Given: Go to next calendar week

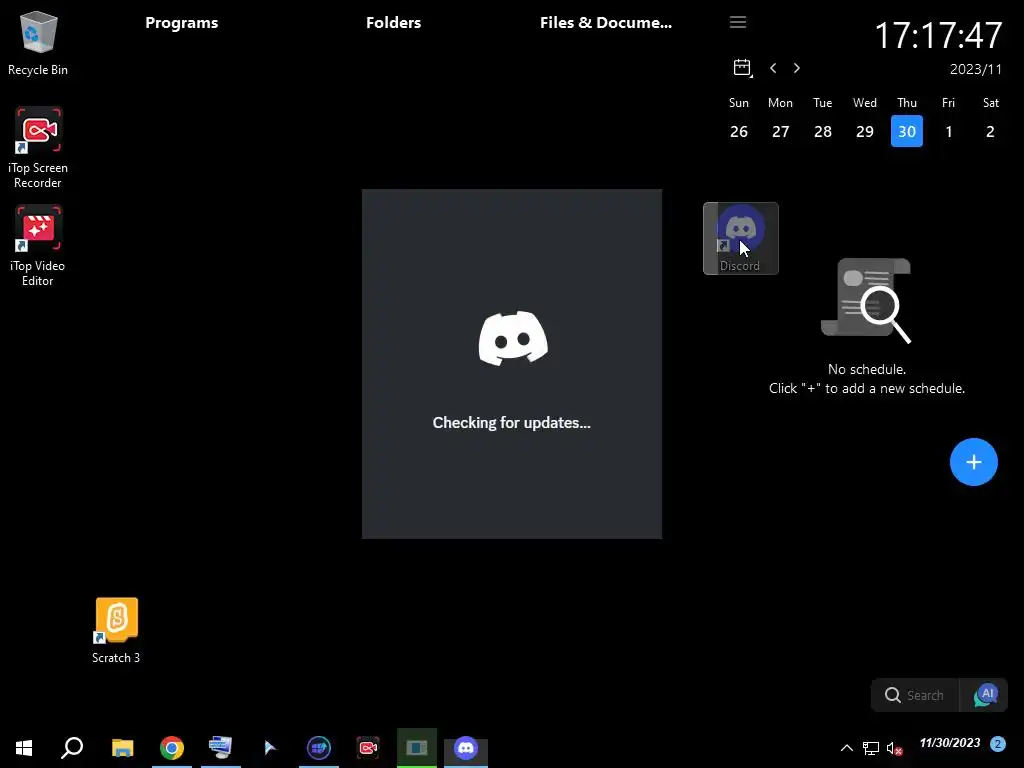Looking at the screenshot, I should tap(797, 68).
